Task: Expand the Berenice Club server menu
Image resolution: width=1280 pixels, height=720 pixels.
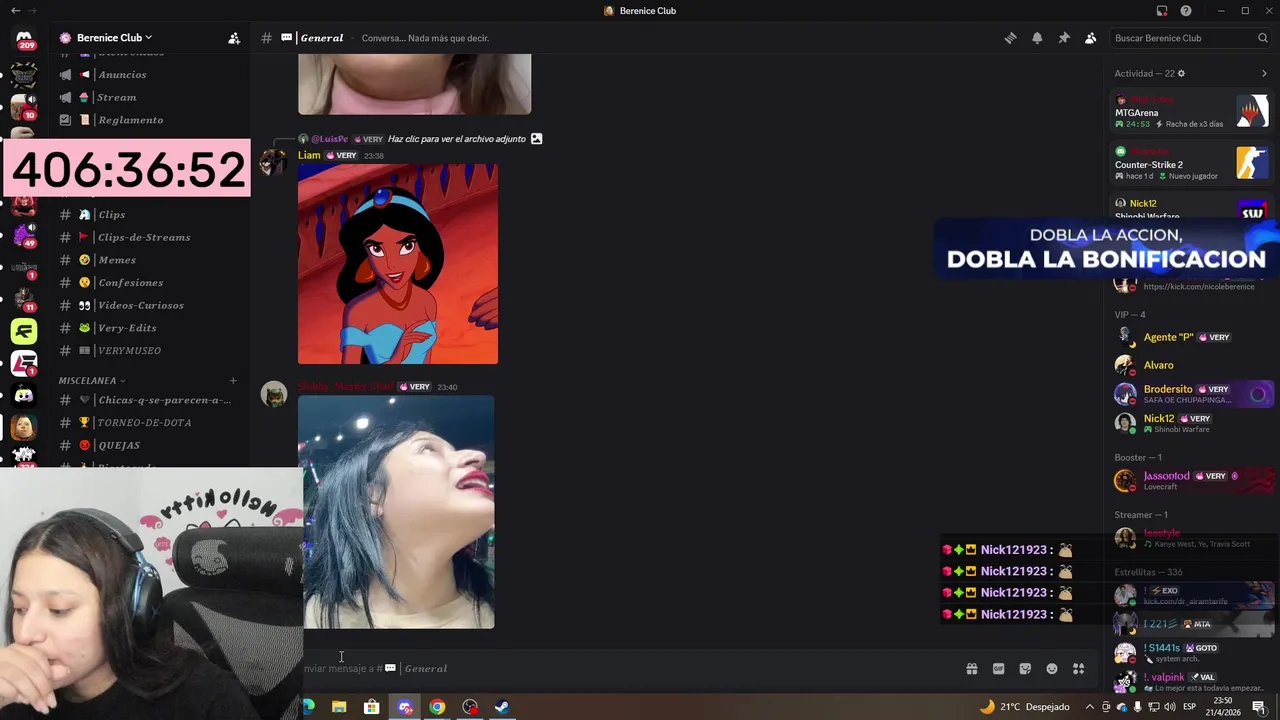Action: [x=113, y=38]
